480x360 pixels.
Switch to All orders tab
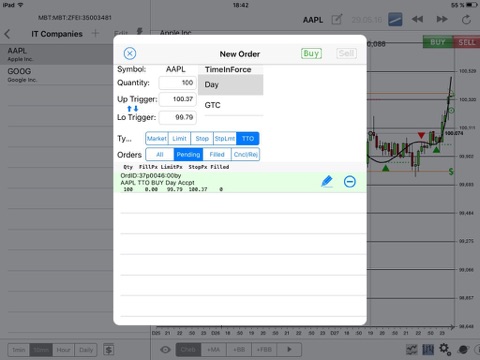pyautogui.click(x=160, y=155)
